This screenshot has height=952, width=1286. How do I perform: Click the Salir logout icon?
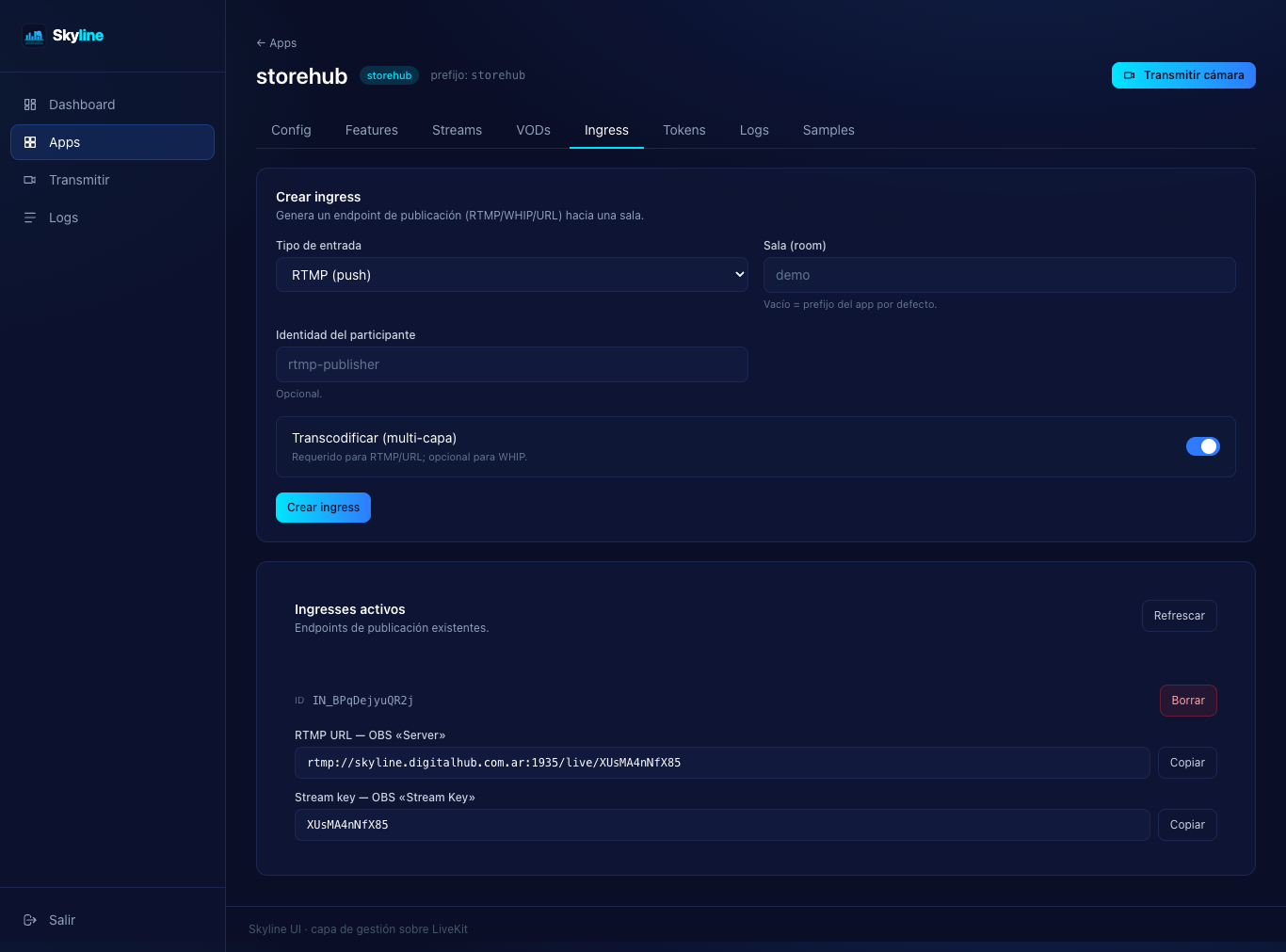30,920
